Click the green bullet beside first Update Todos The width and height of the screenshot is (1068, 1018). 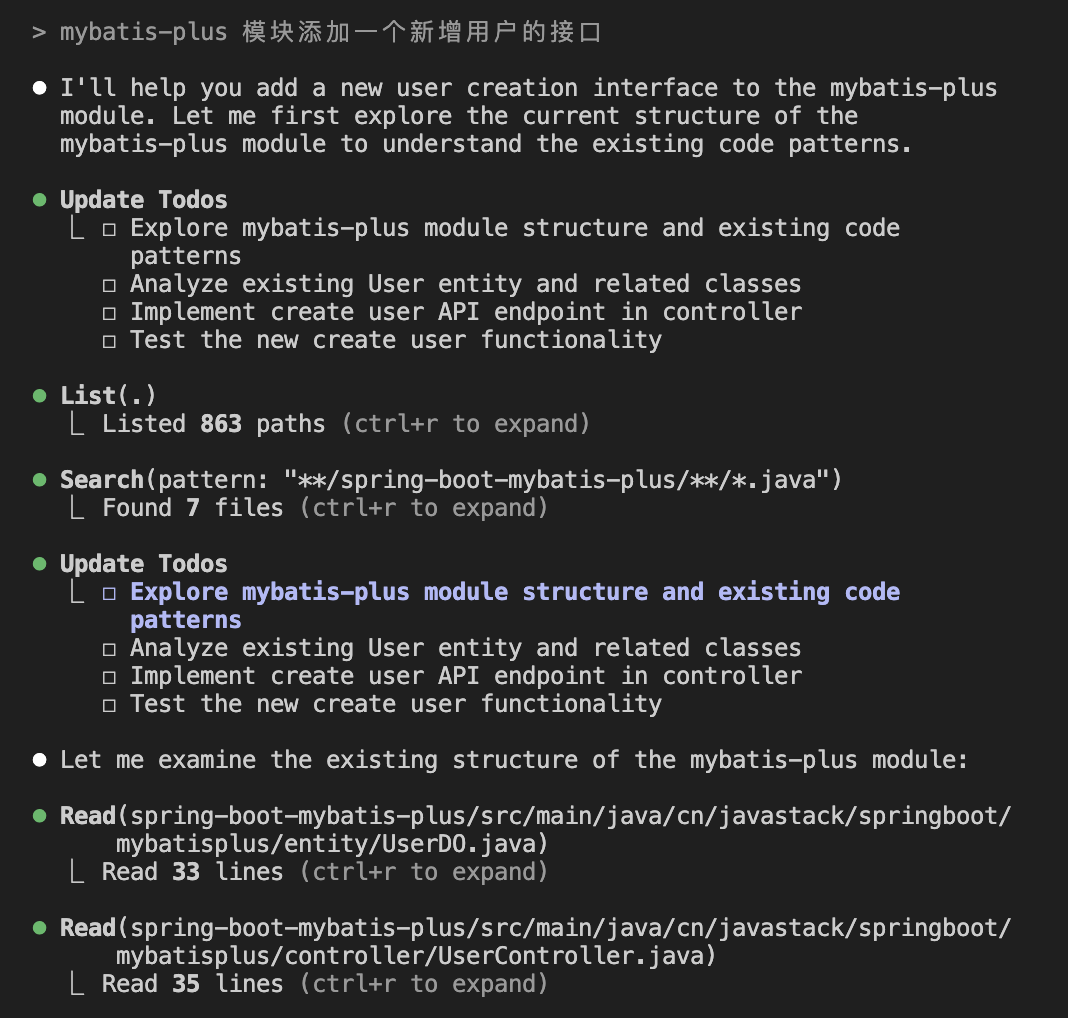(x=39, y=200)
